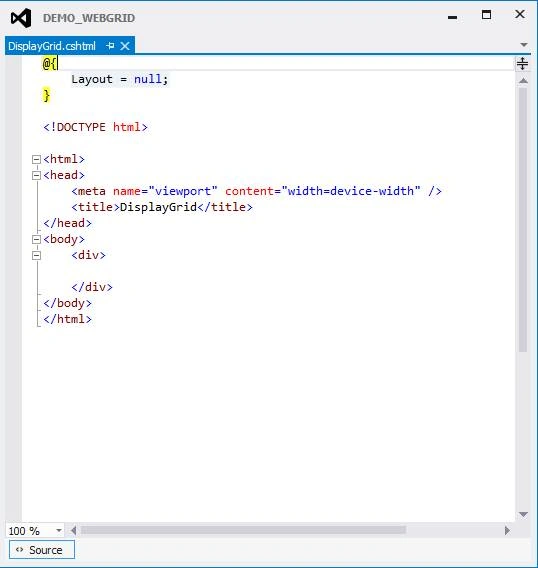Maximize the DEMO_WEBGRID window

(x=487, y=15)
